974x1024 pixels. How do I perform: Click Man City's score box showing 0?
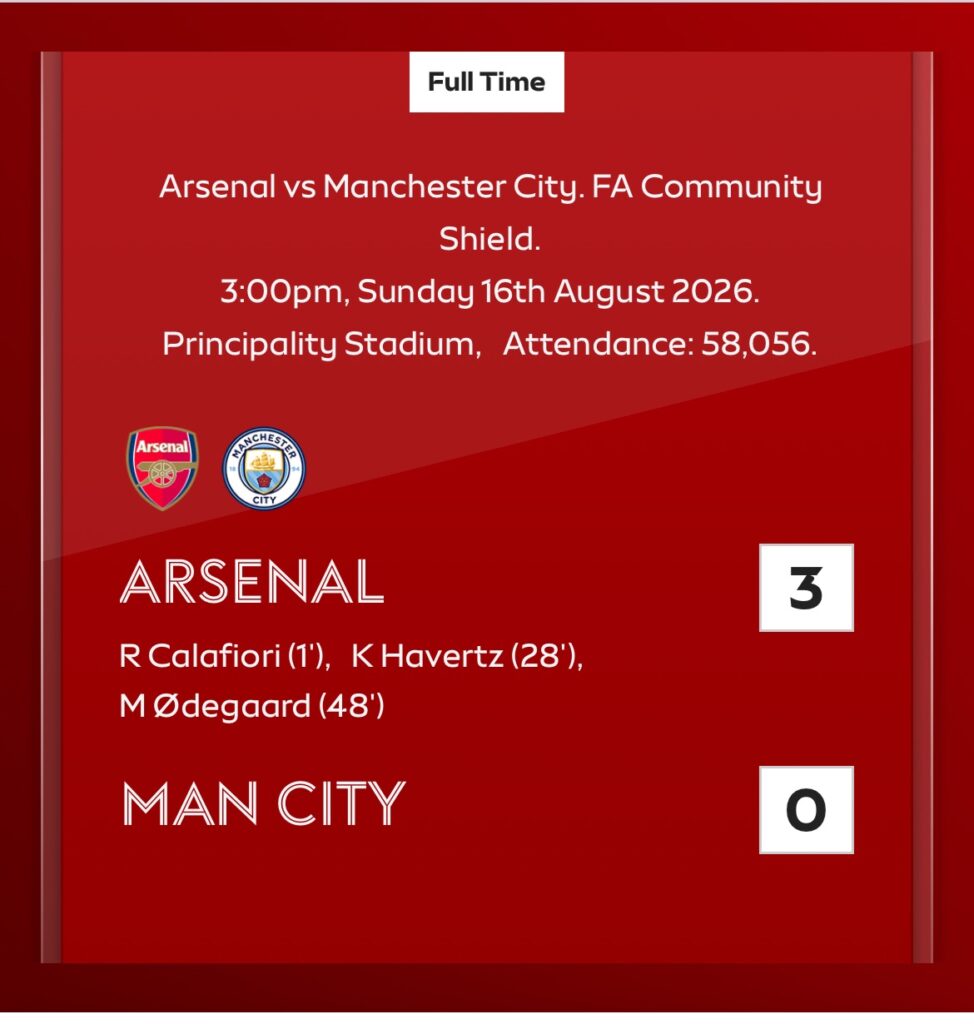[x=806, y=810]
